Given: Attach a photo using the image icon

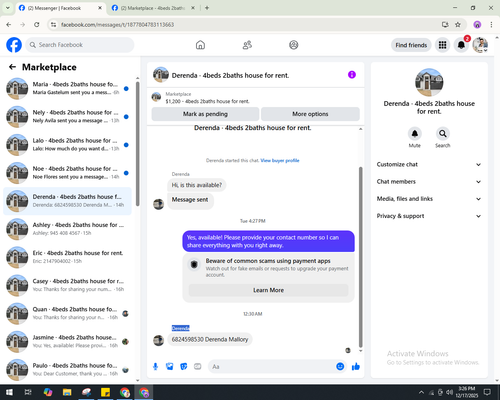Looking at the screenshot, I should [170, 367].
